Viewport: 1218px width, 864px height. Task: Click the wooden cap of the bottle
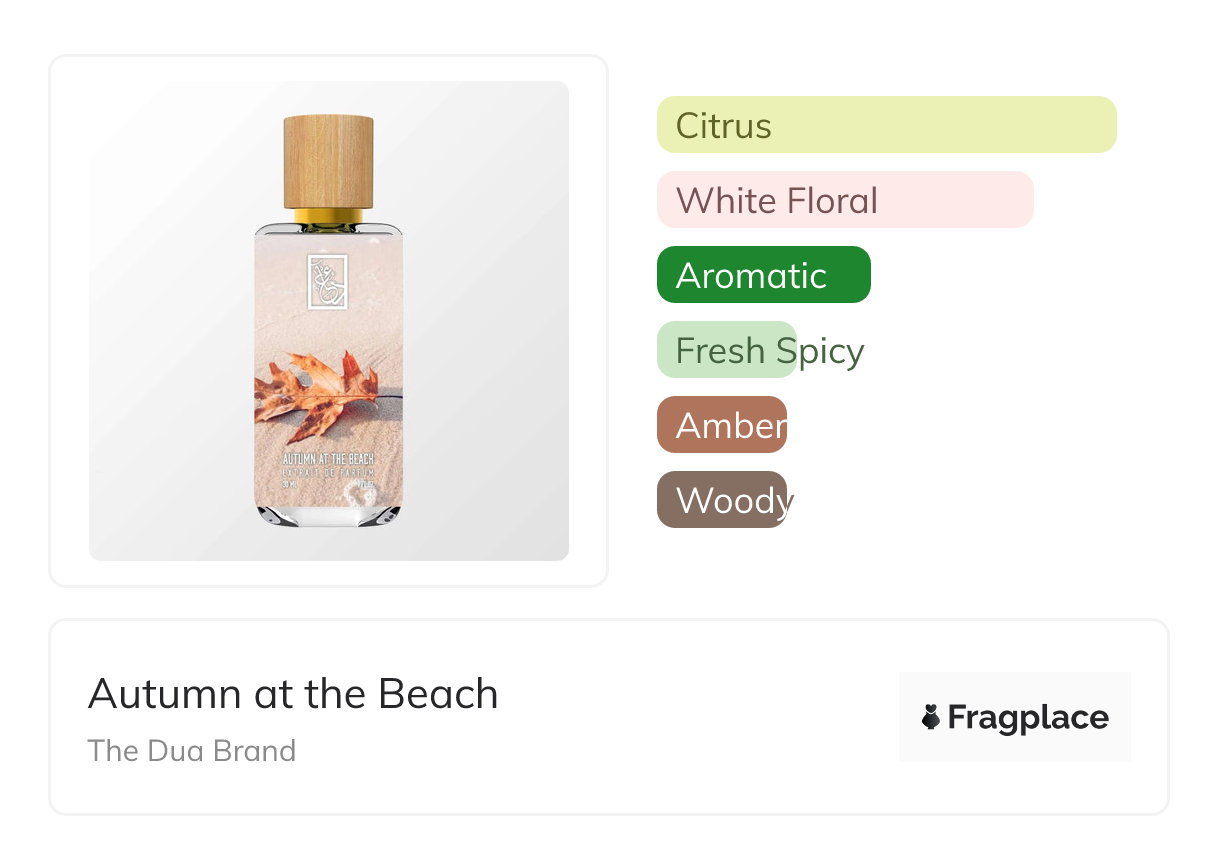point(328,161)
